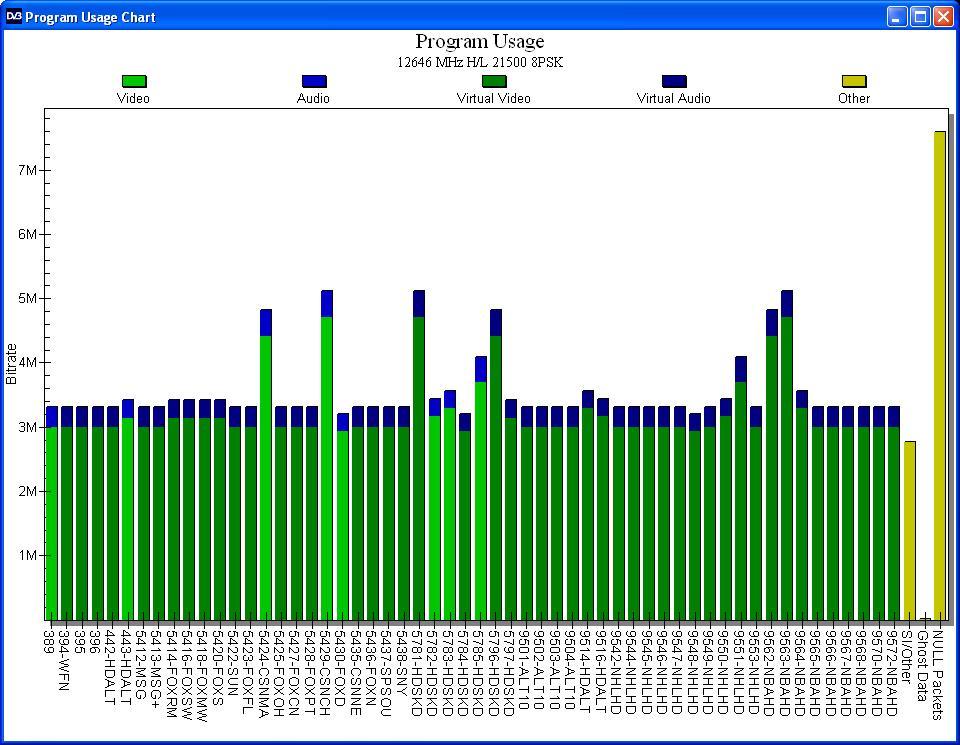Image resolution: width=960 pixels, height=745 pixels.
Task: Click the 5781-HDSKD bar
Action: (x=419, y=455)
